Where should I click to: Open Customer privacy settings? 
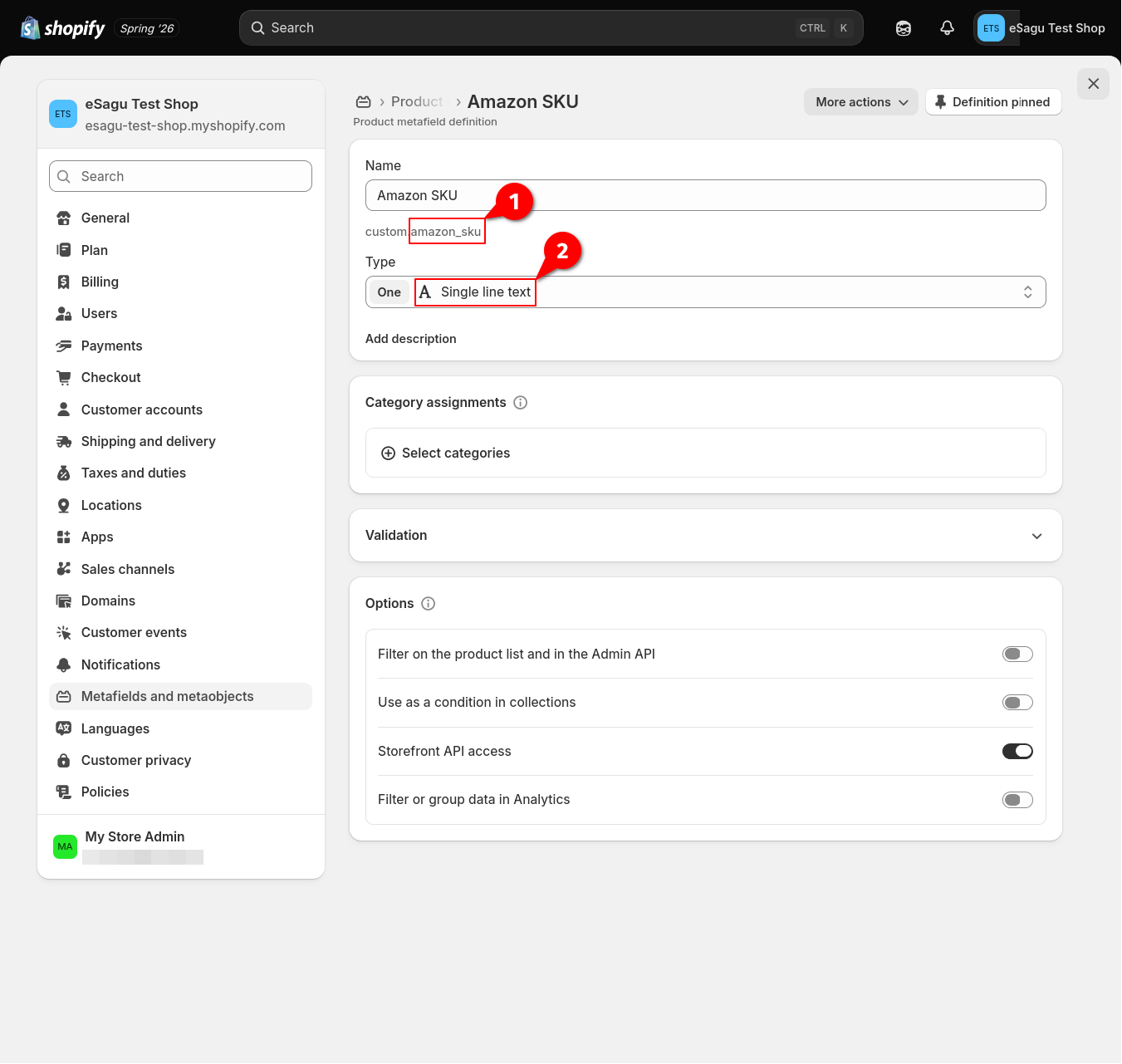pyautogui.click(x=180, y=761)
